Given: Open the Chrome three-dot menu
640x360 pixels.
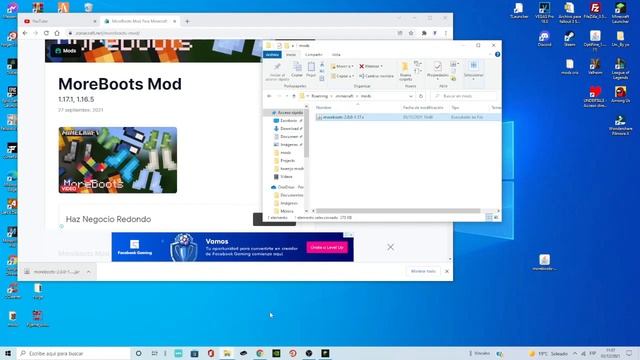Looking at the screenshot, I should pos(446,33).
